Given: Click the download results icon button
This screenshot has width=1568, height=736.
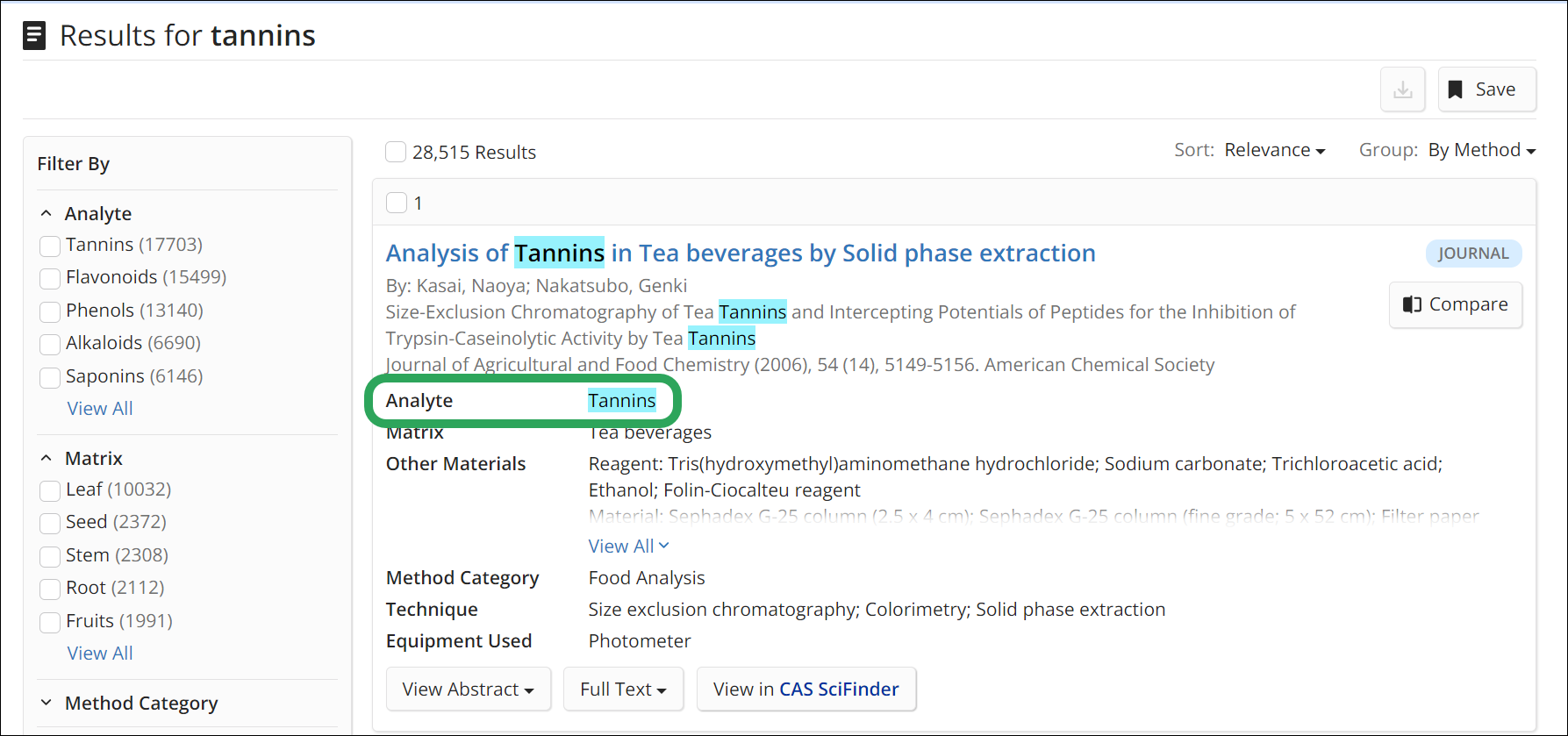Looking at the screenshot, I should 1402,89.
